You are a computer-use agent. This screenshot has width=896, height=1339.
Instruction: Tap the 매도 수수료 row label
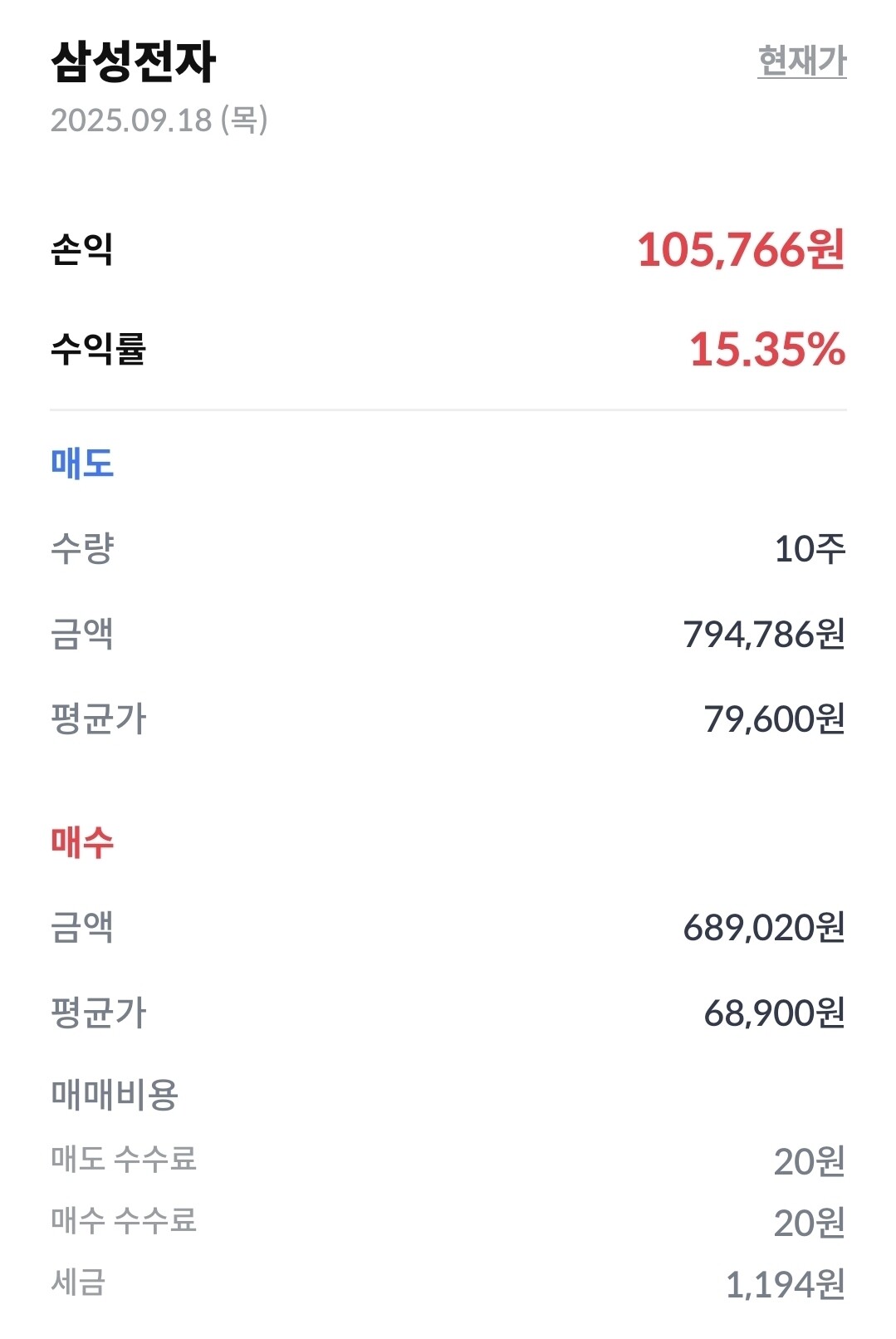[x=124, y=1159]
